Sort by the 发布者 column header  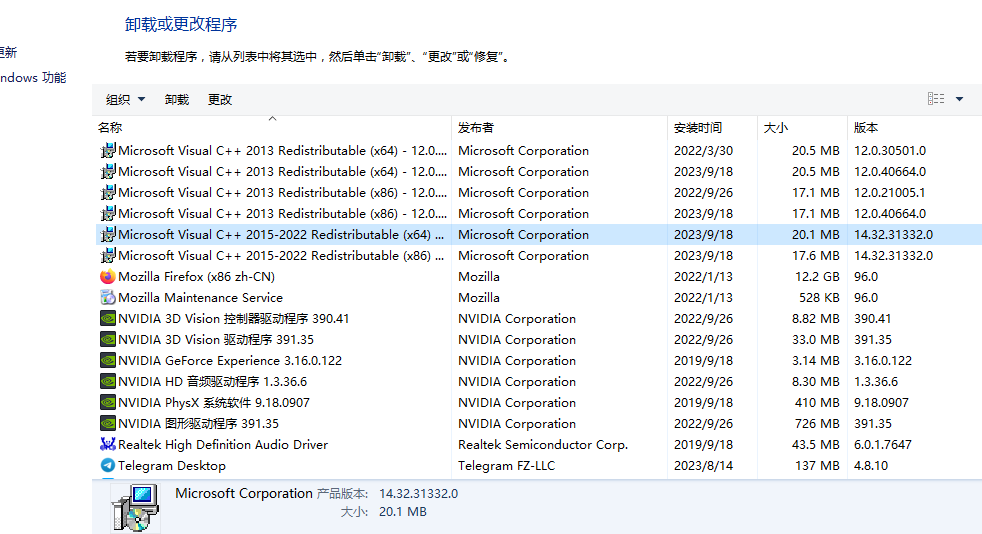[x=559, y=127]
